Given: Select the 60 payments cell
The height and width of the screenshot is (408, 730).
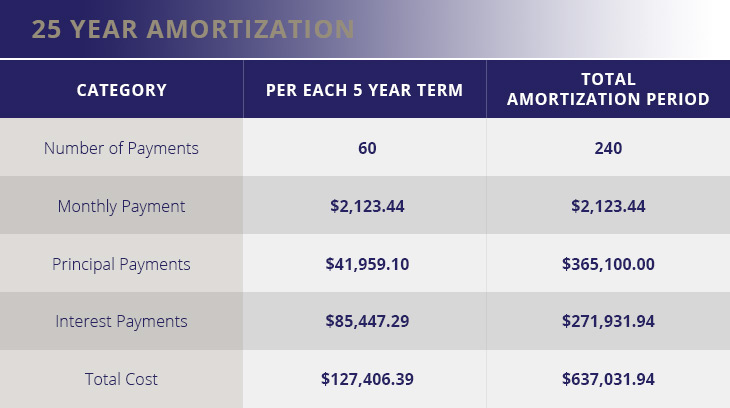Looking at the screenshot, I should [x=367, y=148].
